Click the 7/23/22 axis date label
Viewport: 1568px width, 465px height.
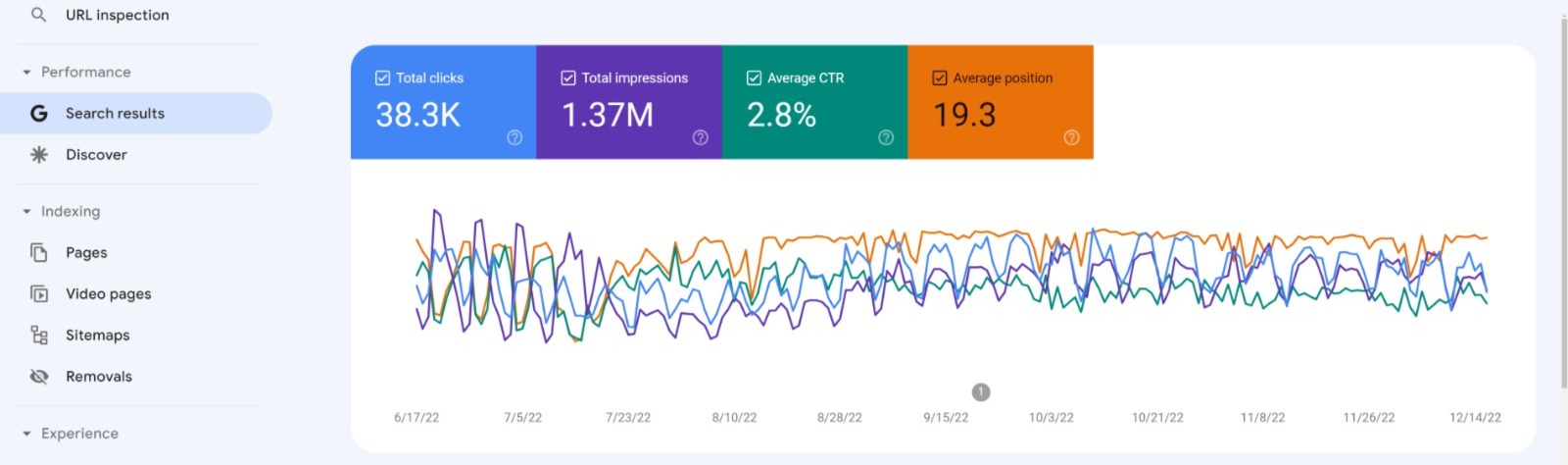[x=628, y=417]
